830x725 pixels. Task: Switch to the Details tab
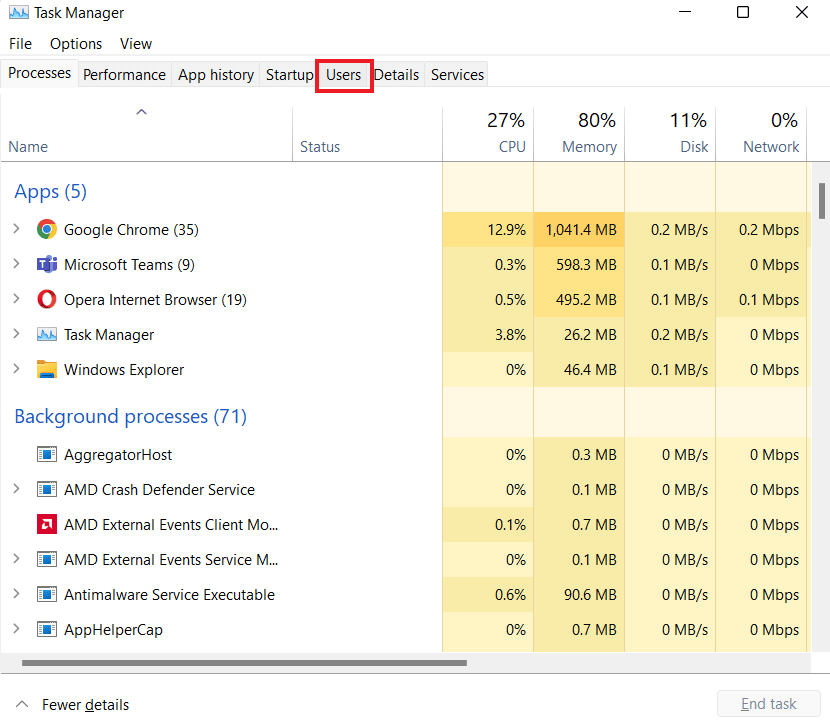click(396, 75)
